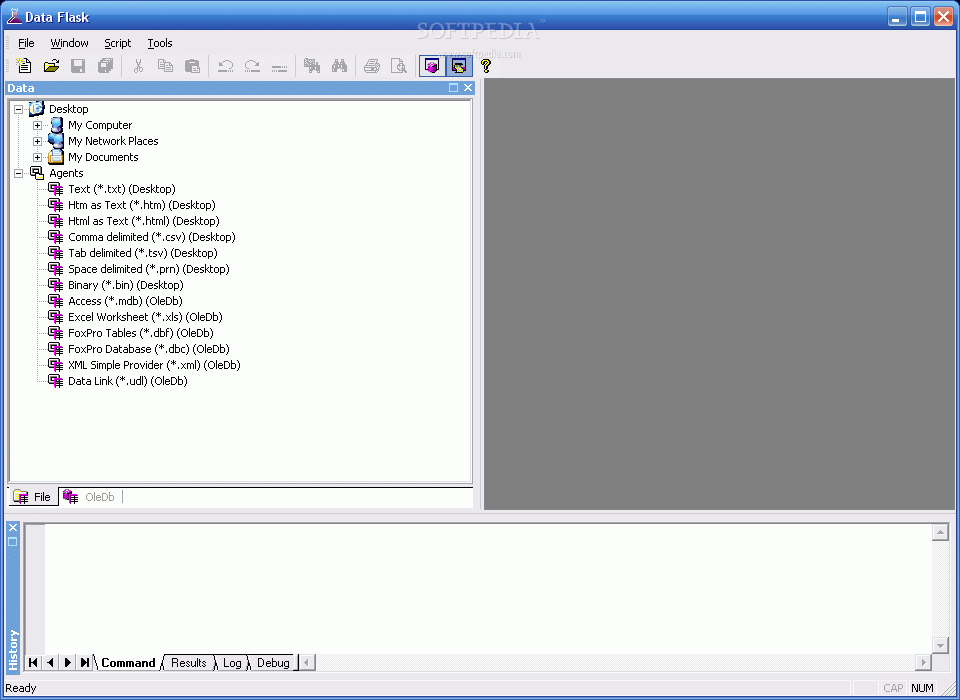Image resolution: width=960 pixels, height=700 pixels.
Task: Maximize the History panel
Action: tap(13, 541)
